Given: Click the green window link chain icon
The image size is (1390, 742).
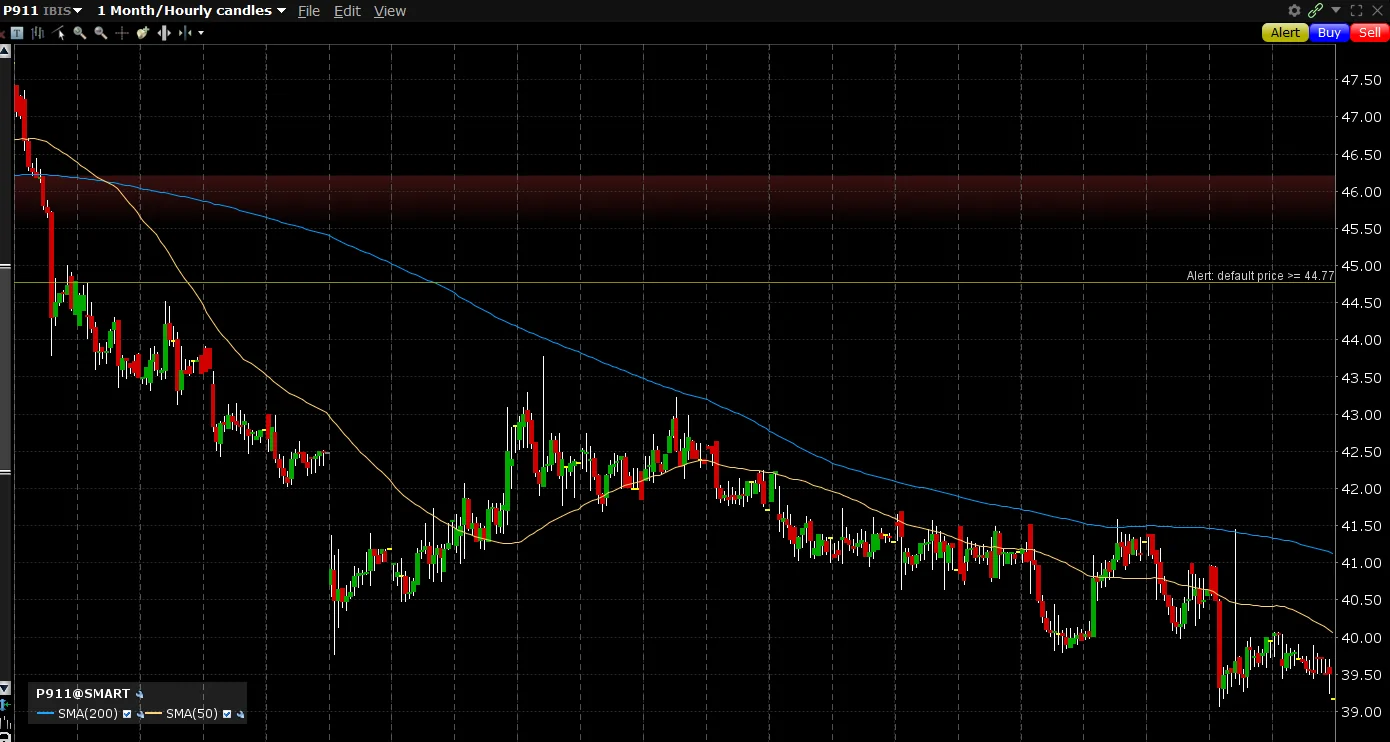Looking at the screenshot, I should (1315, 10).
